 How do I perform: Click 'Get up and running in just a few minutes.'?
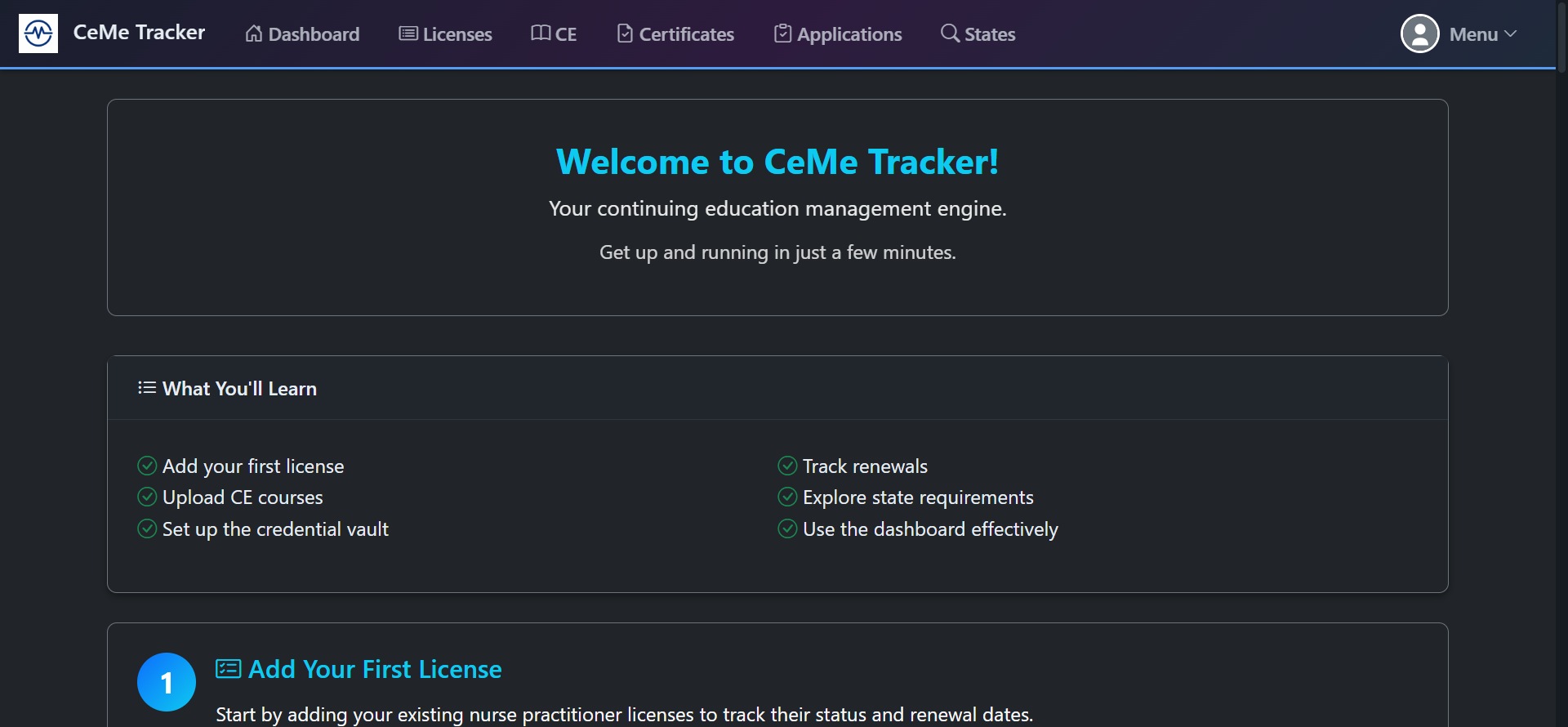pos(777,252)
